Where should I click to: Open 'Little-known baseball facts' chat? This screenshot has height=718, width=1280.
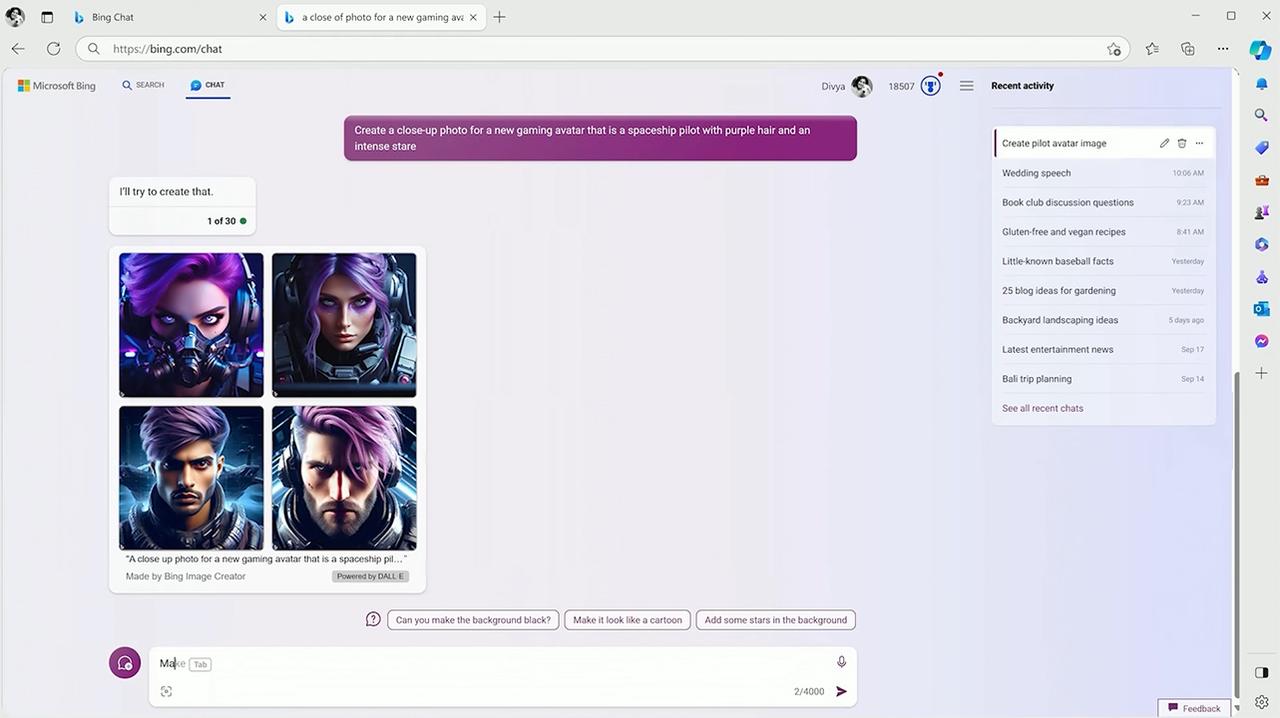pyautogui.click(x=1103, y=261)
